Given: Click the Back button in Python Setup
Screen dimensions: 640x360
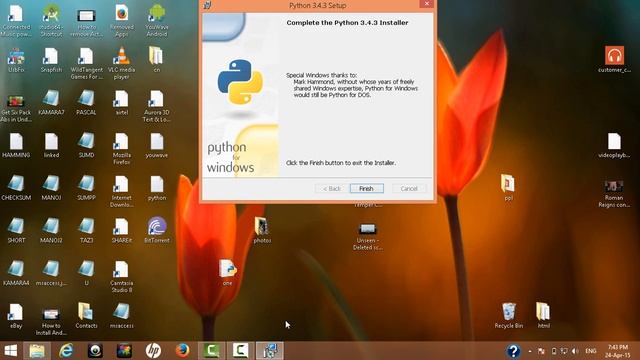Looking at the screenshot, I should click(331, 188).
